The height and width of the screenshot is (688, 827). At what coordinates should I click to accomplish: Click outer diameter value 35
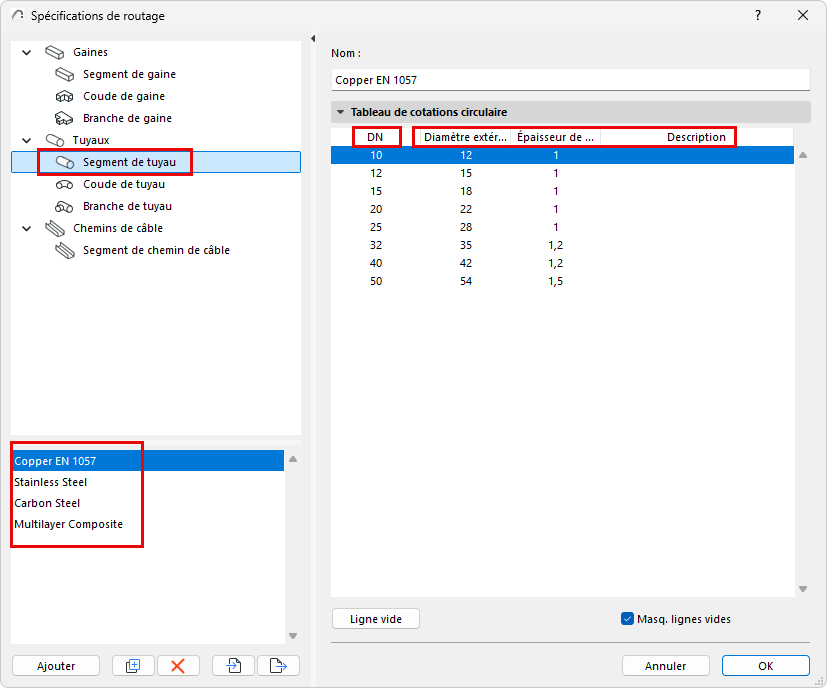(466, 245)
